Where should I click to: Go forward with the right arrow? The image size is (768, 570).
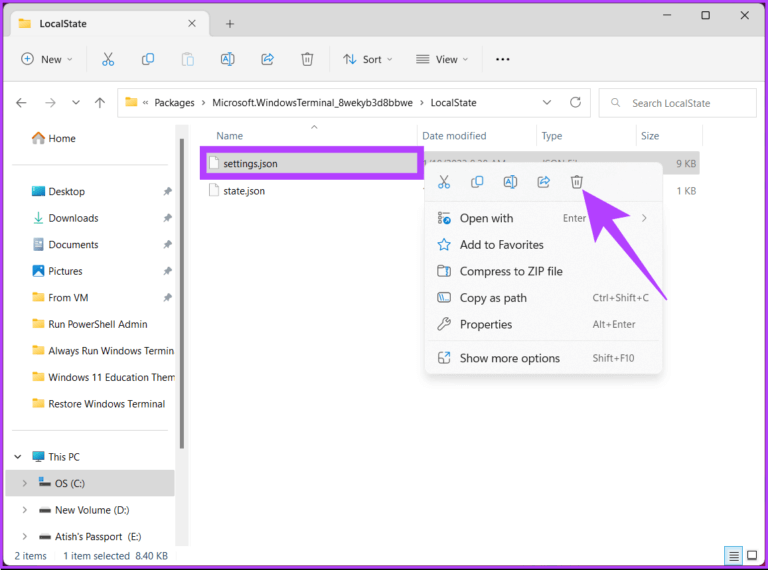coord(50,103)
